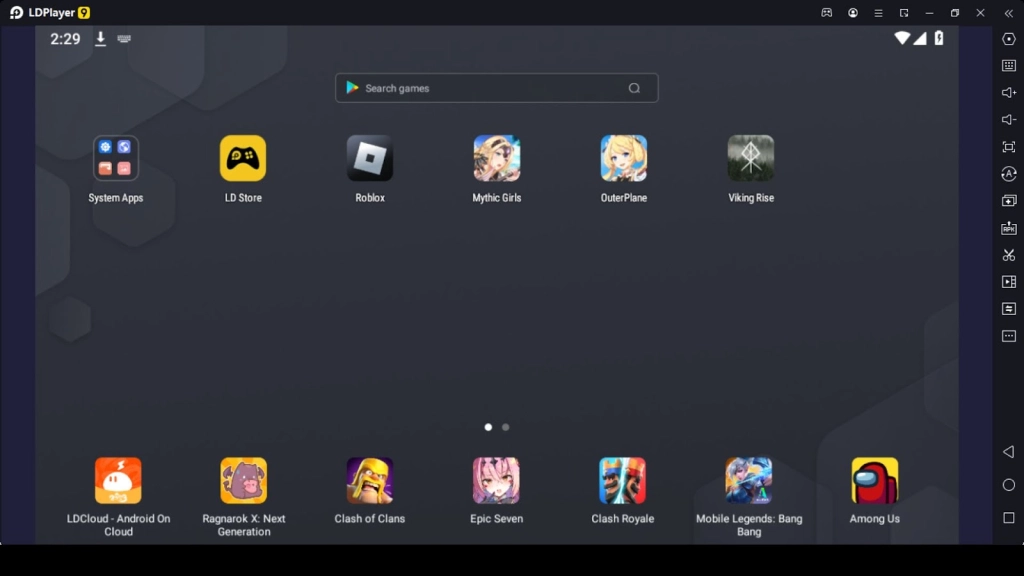
Task: Open the operation recorder in sidebar
Action: (1009, 308)
